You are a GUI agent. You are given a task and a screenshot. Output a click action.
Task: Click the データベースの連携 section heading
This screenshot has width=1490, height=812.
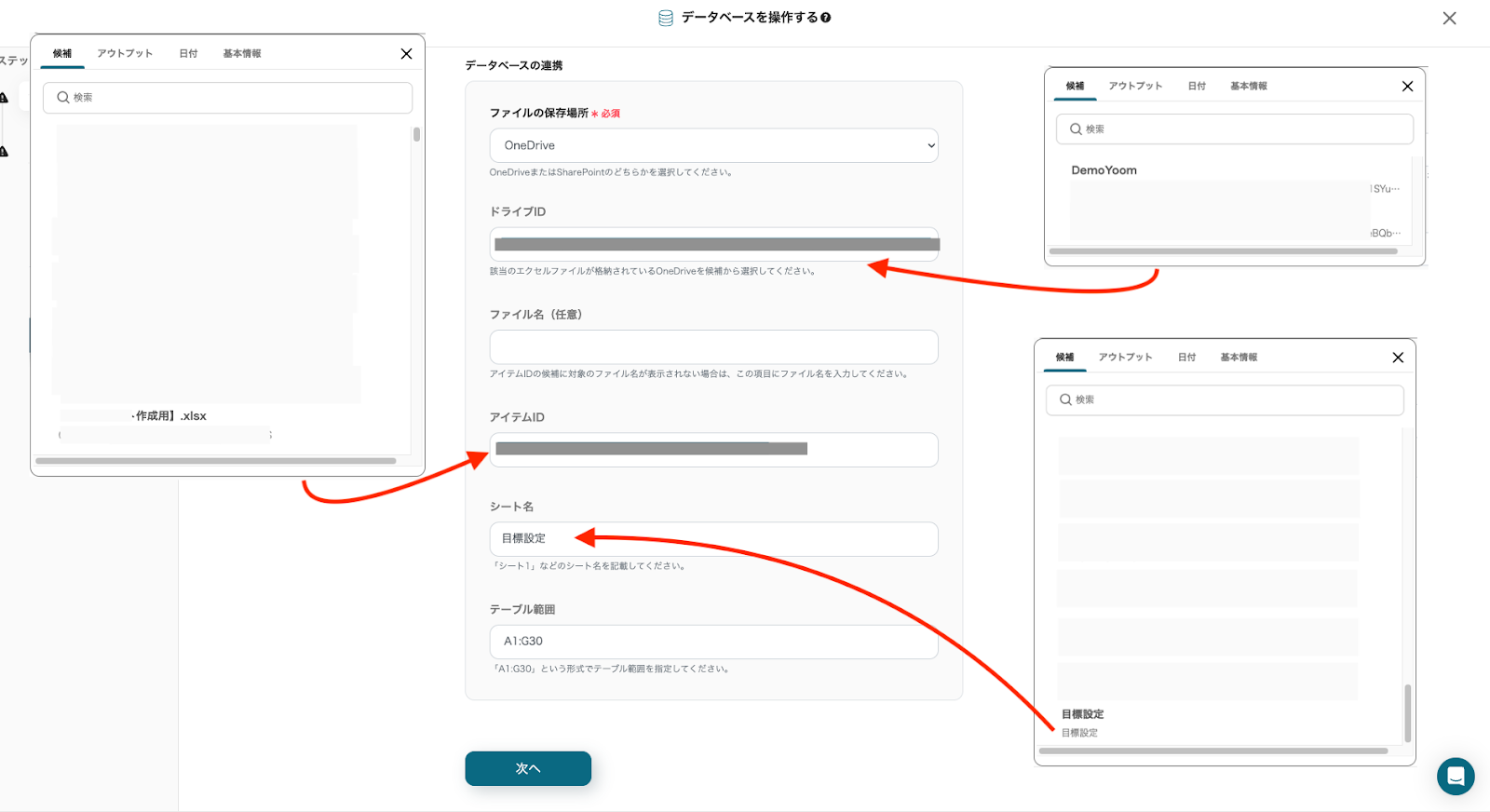point(514,65)
